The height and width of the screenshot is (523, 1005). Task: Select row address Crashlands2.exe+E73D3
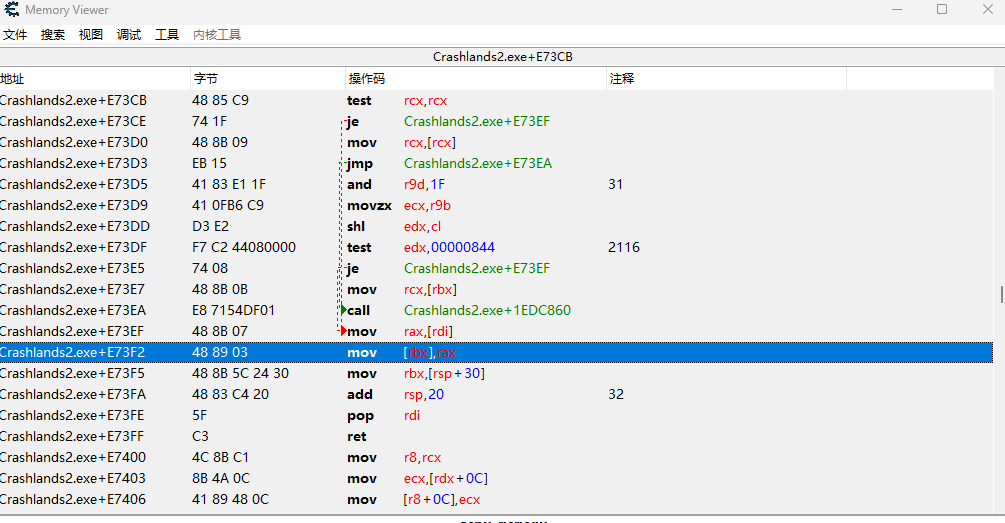74,163
